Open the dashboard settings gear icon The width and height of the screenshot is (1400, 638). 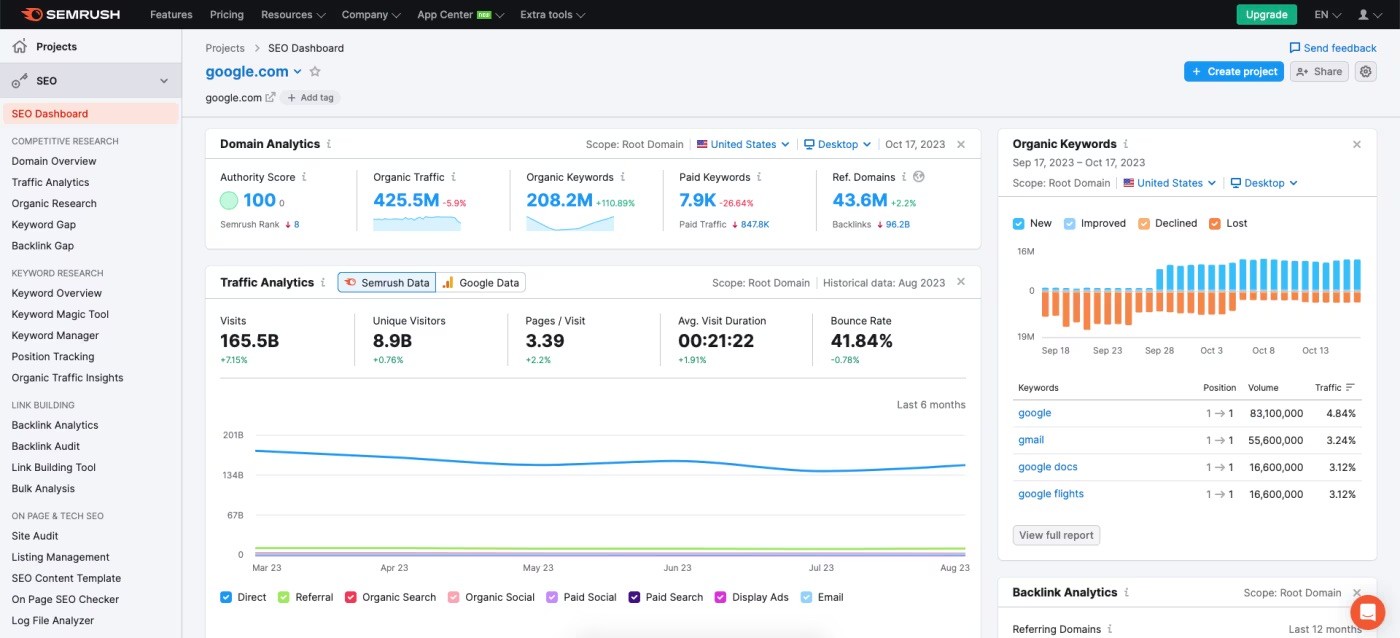[x=1366, y=72]
